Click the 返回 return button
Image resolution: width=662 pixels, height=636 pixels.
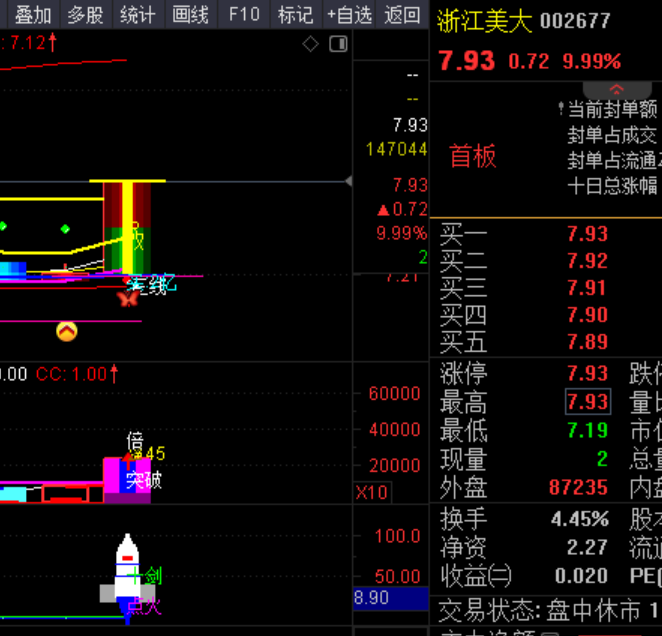click(x=402, y=15)
